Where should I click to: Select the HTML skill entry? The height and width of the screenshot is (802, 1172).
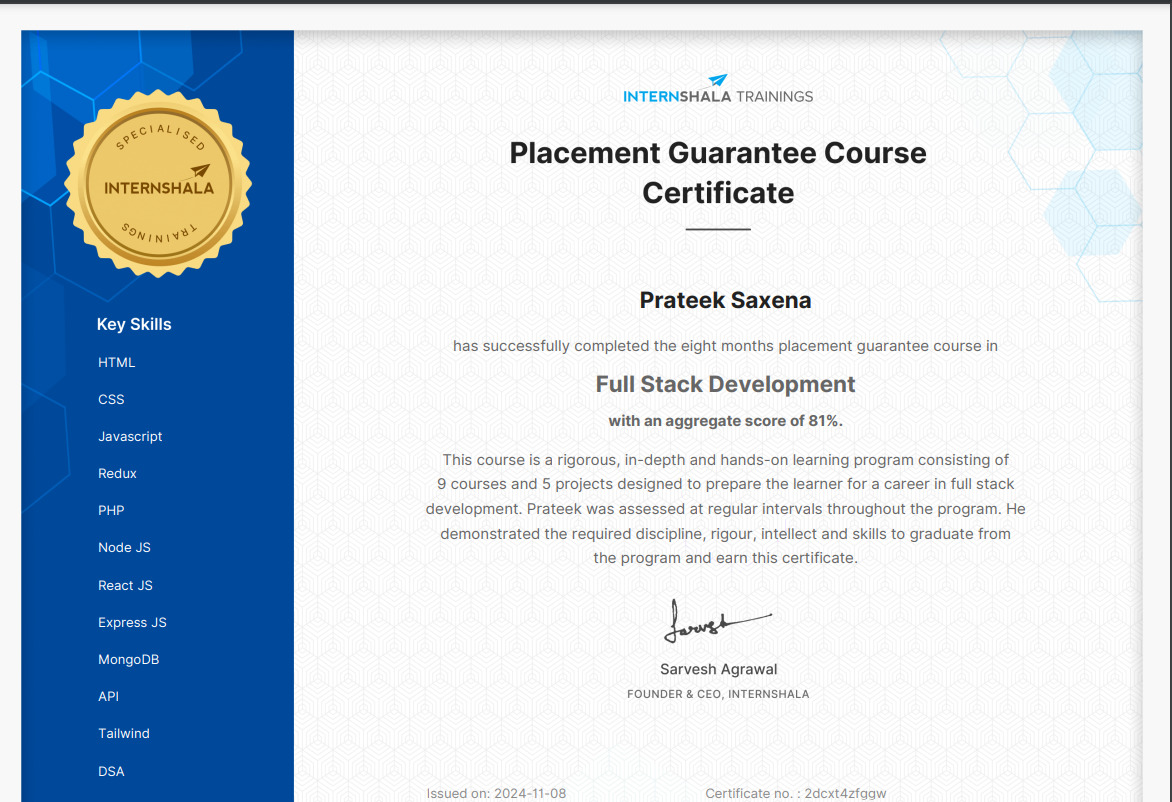pyautogui.click(x=117, y=363)
